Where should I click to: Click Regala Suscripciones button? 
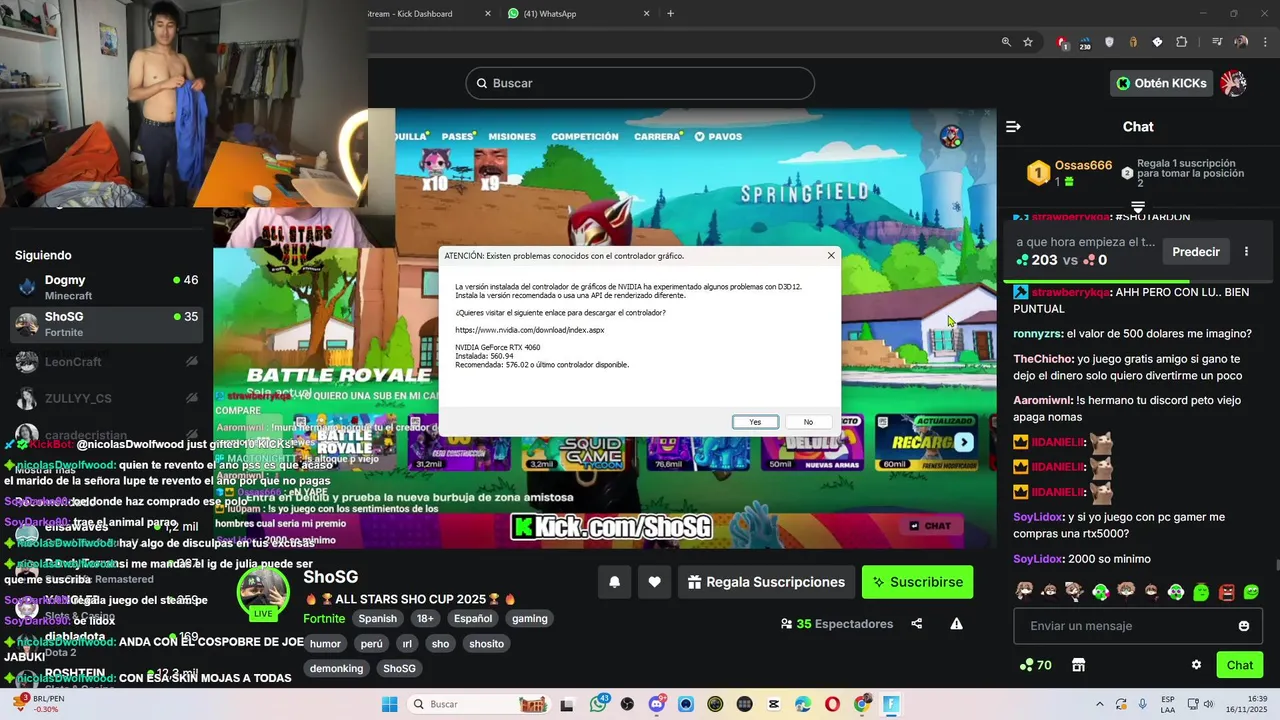pos(767,582)
